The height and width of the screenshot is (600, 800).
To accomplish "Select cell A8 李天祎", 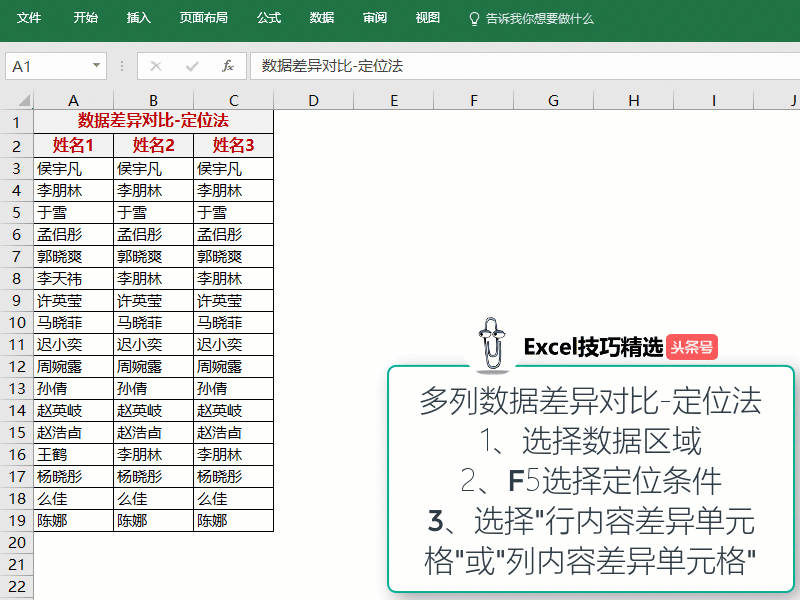I will coord(73,279).
